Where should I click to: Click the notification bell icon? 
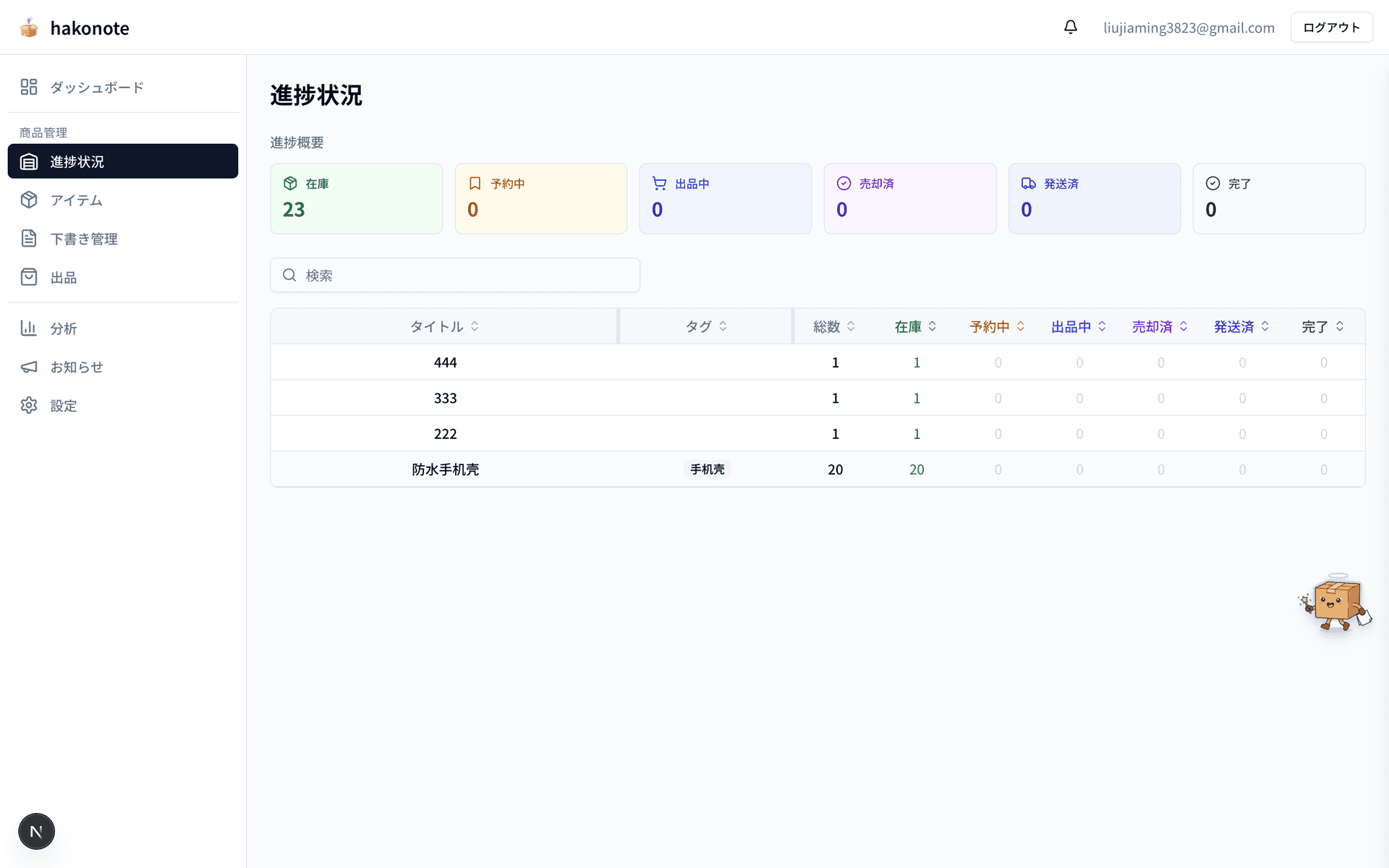pyautogui.click(x=1071, y=27)
